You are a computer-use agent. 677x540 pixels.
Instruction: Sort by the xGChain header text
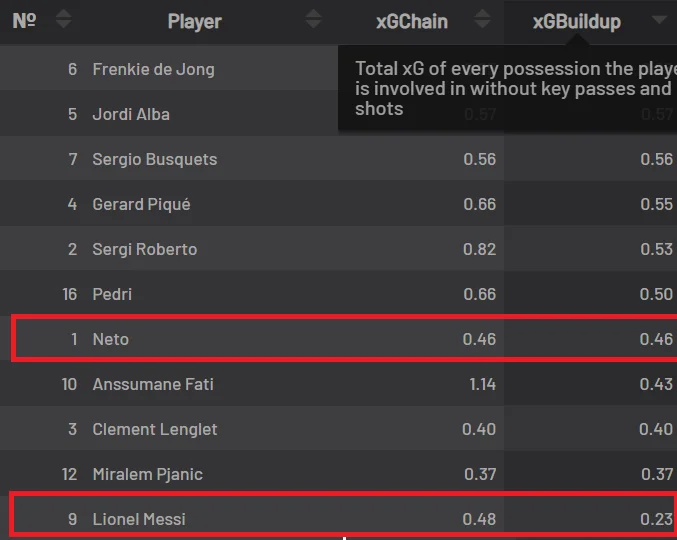411,21
